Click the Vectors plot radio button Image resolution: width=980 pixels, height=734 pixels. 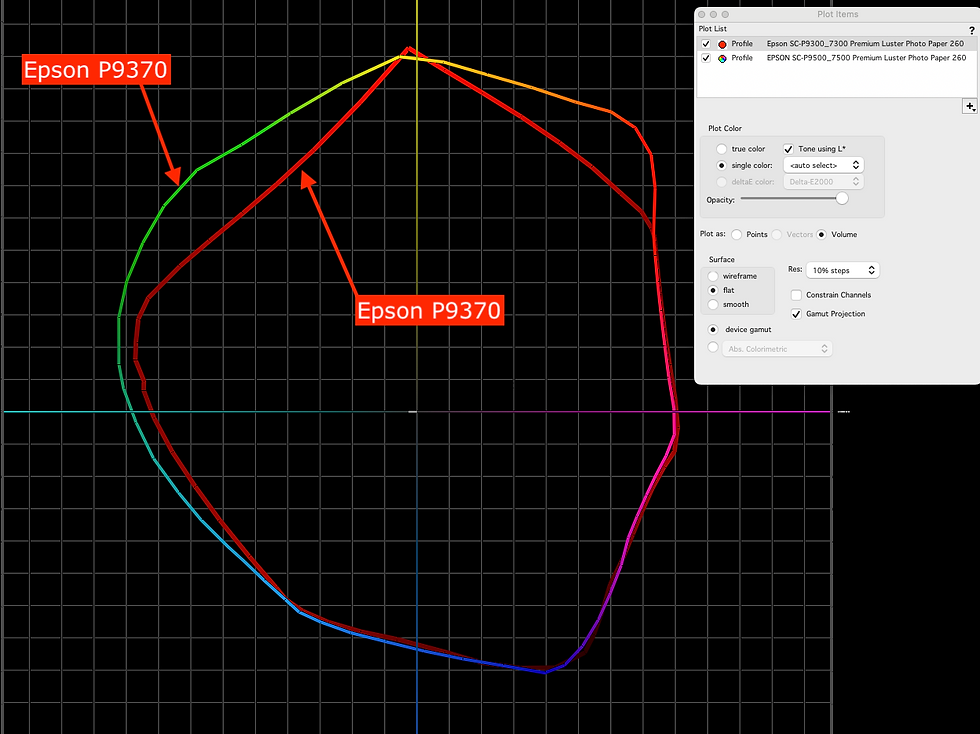[x=776, y=234]
